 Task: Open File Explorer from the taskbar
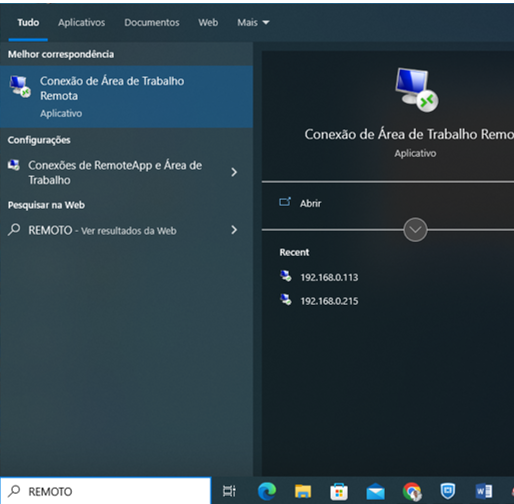[x=303, y=491]
